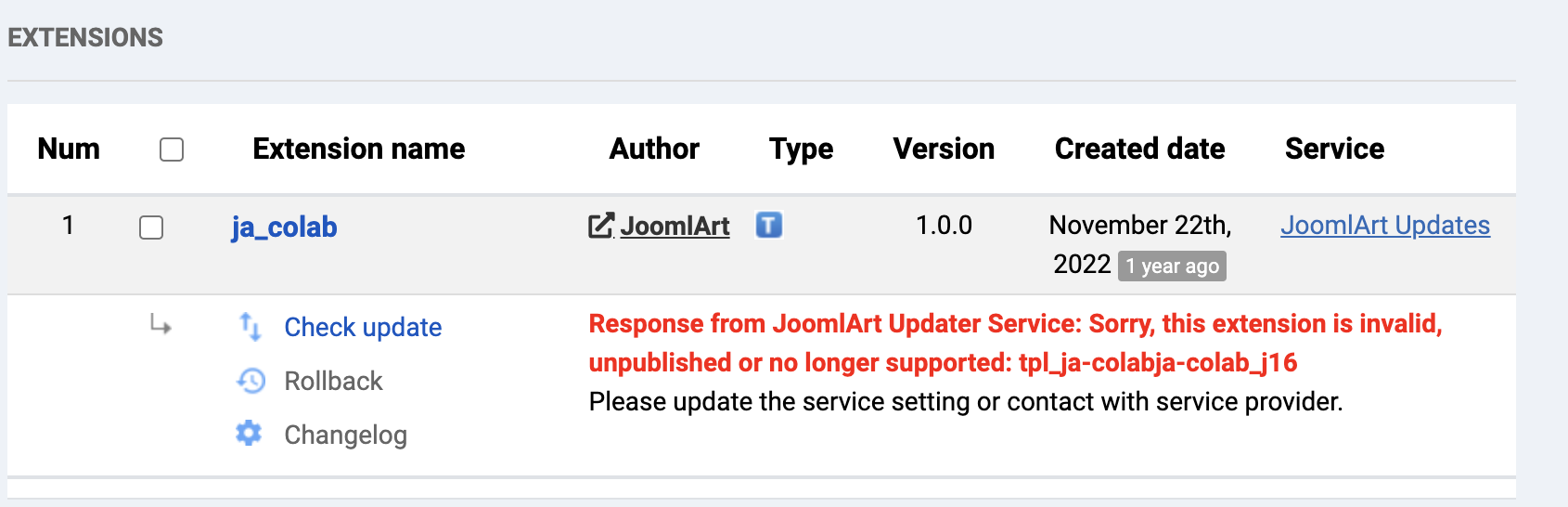Toggle the select-all extensions checkbox
This screenshot has height=507, width=1568.
[x=172, y=149]
